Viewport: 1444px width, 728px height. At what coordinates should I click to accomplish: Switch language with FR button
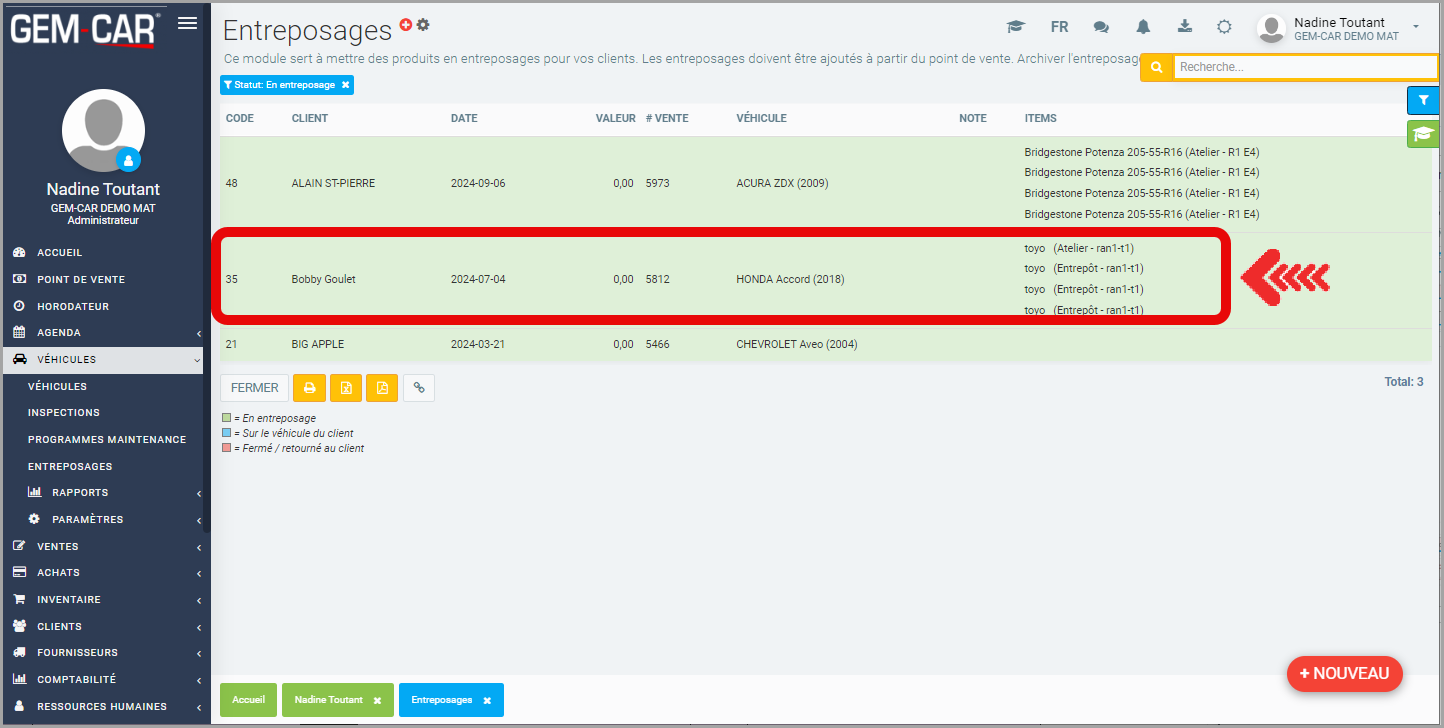pyautogui.click(x=1059, y=27)
